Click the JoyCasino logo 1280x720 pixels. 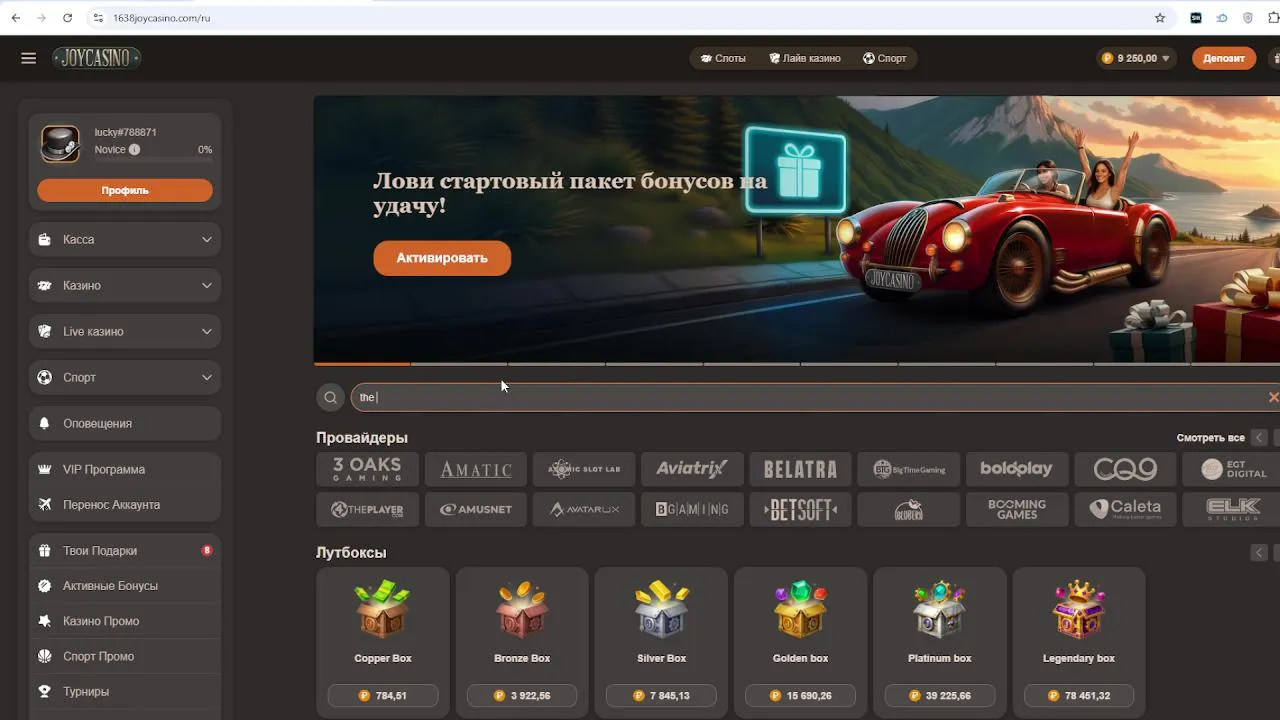(96, 58)
